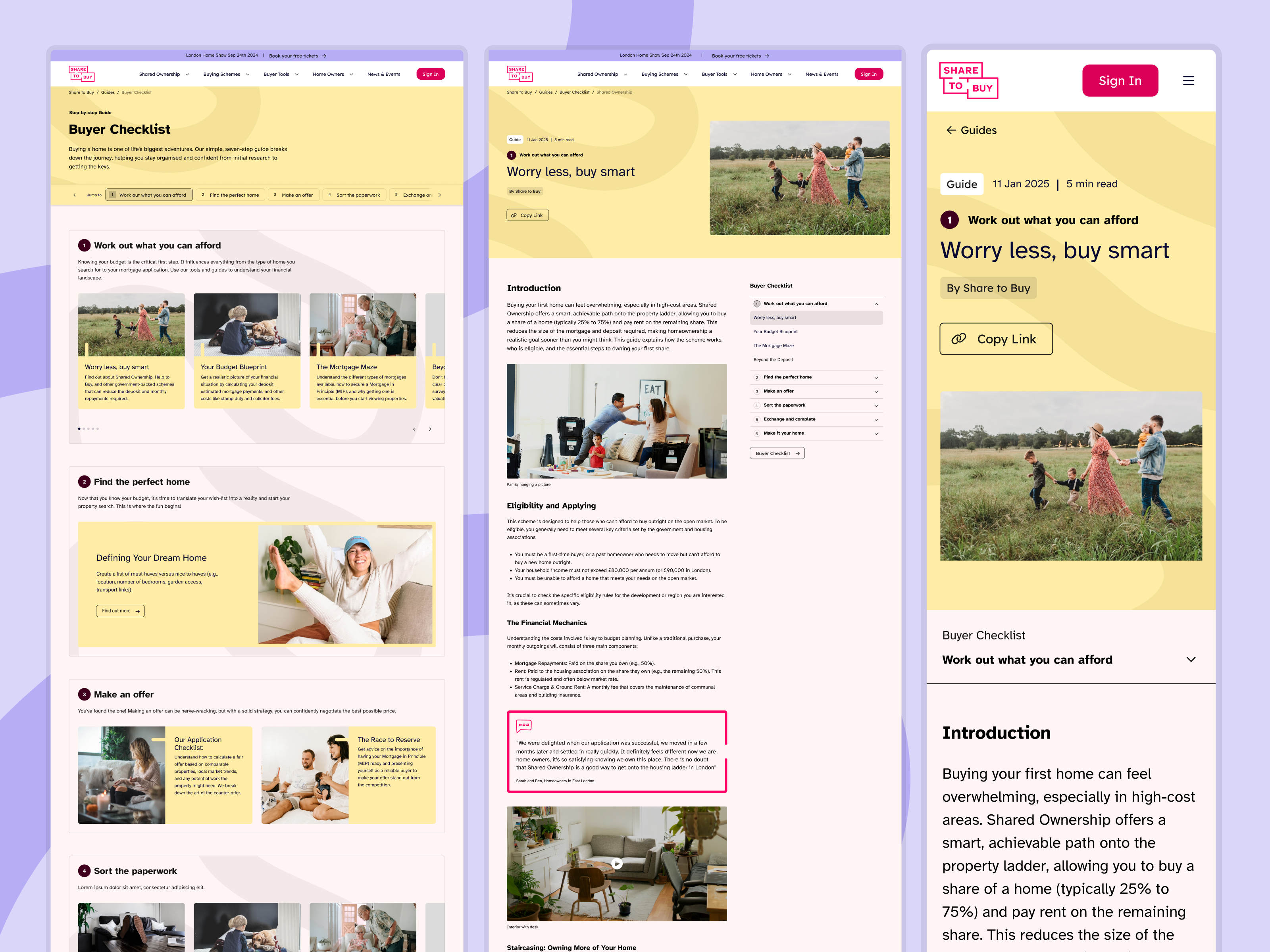The height and width of the screenshot is (952, 1270).
Task: Collapse Work out what you can afford sidebar section
Action: pyautogui.click(x=876, y=303)
